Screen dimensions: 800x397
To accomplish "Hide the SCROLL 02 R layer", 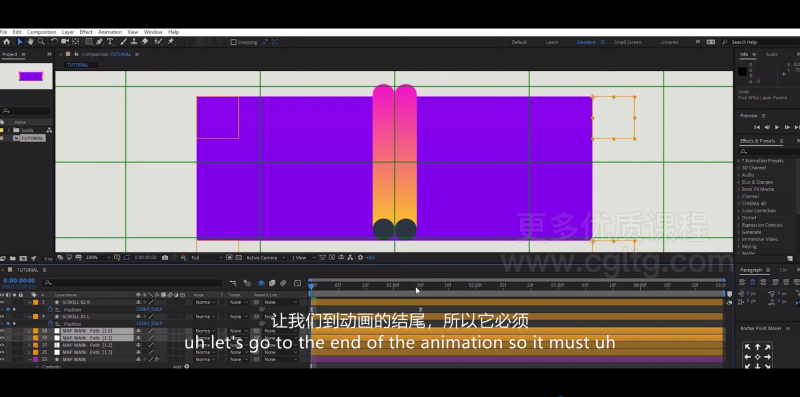I will pyautogui.click(x=2, y=302).
